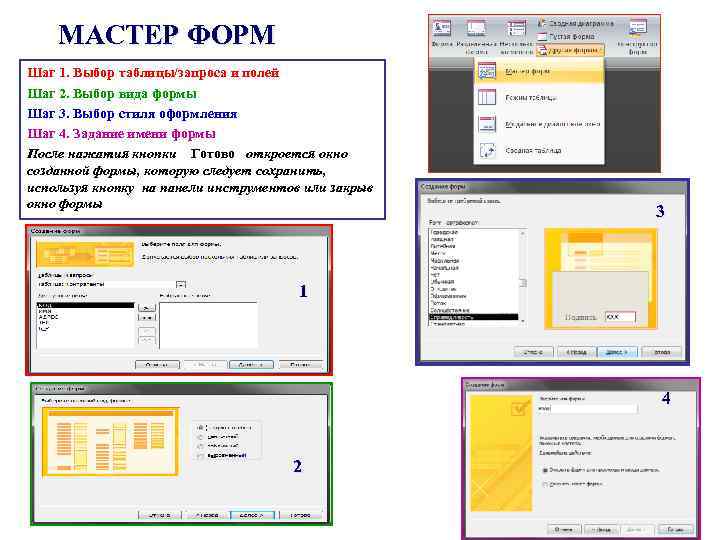The height and width of the screenshot is (540, 720).
Task: Select the Columnar layout radio button
Action: [x=200, y=428]
